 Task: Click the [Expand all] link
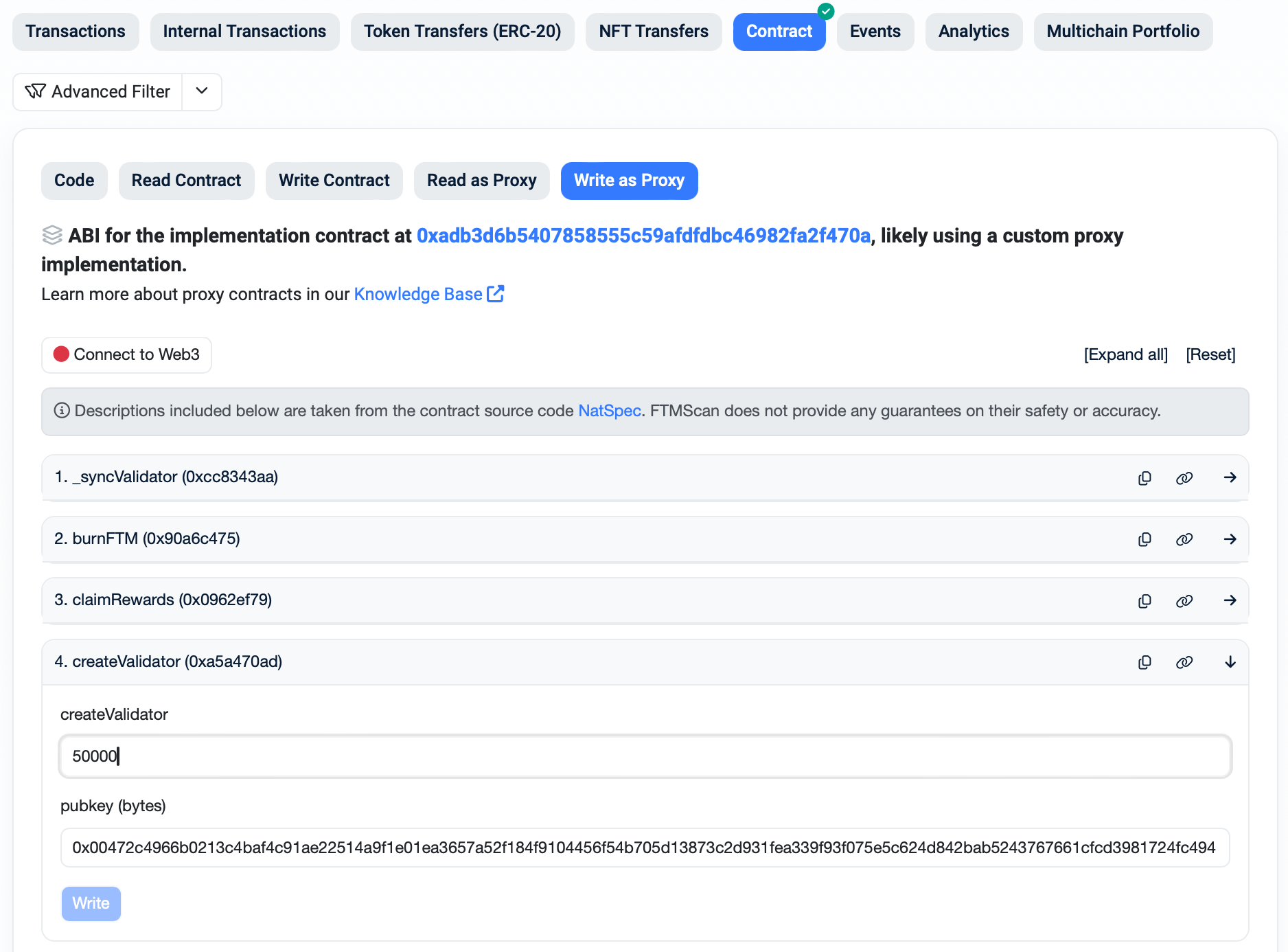(1125, 354)
